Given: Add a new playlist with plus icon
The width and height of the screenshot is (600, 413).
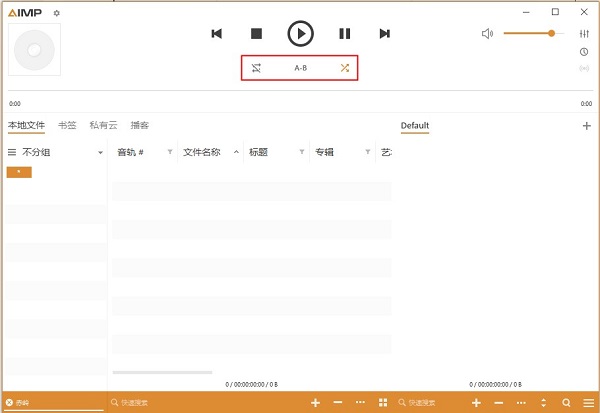Looking at the screenshot, I should 587,126.
